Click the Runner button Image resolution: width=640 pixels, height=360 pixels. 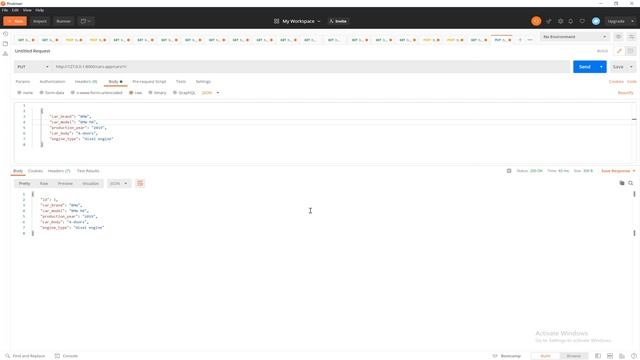click(63, 21)
